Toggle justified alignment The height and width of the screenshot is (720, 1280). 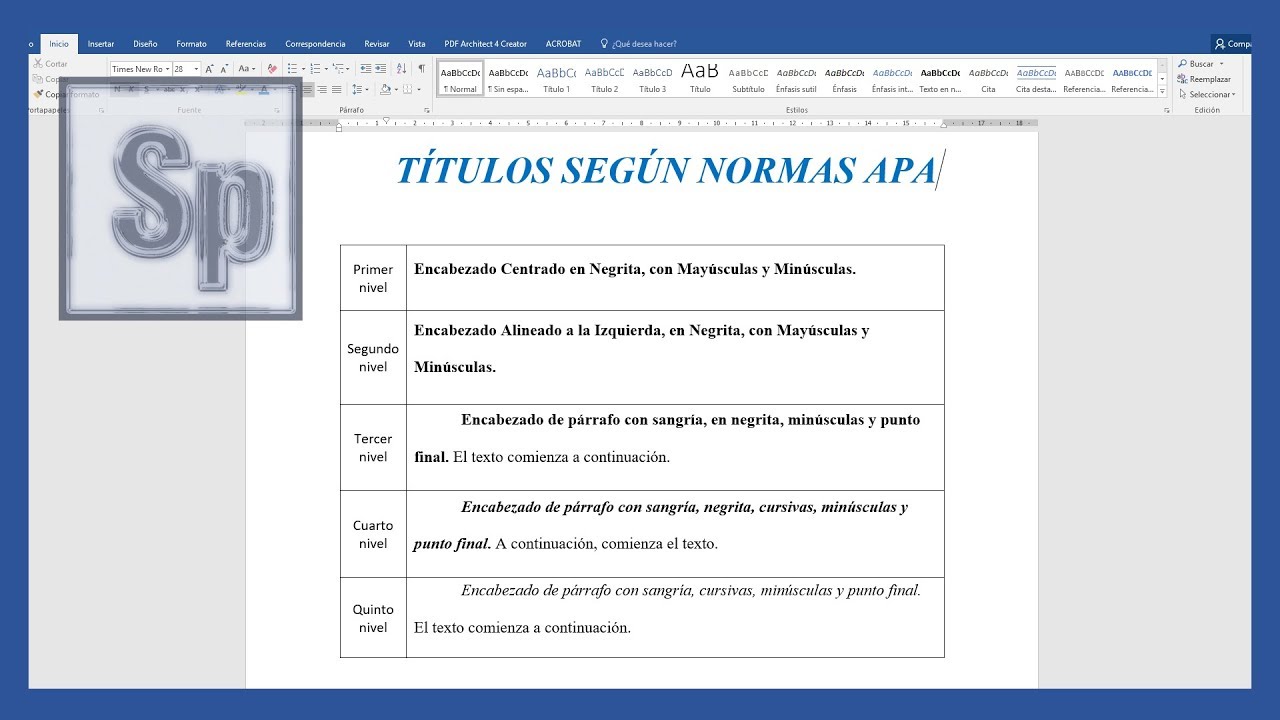pos(336,89)
